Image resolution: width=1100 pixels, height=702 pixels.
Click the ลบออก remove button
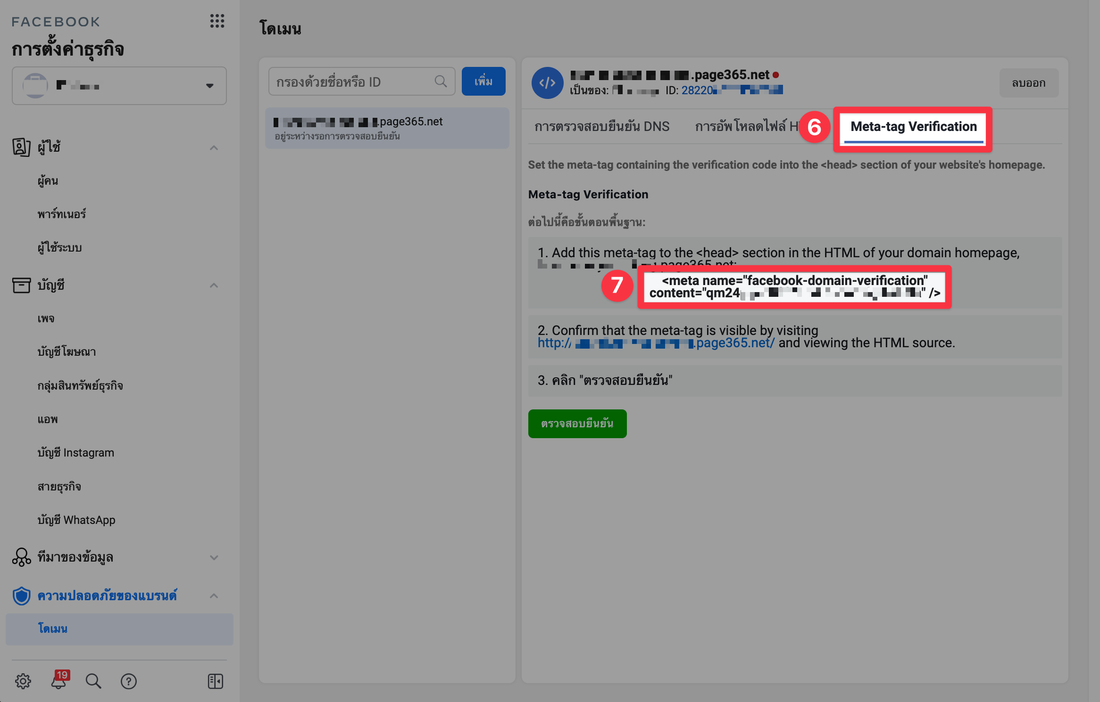coord(1028,83)
